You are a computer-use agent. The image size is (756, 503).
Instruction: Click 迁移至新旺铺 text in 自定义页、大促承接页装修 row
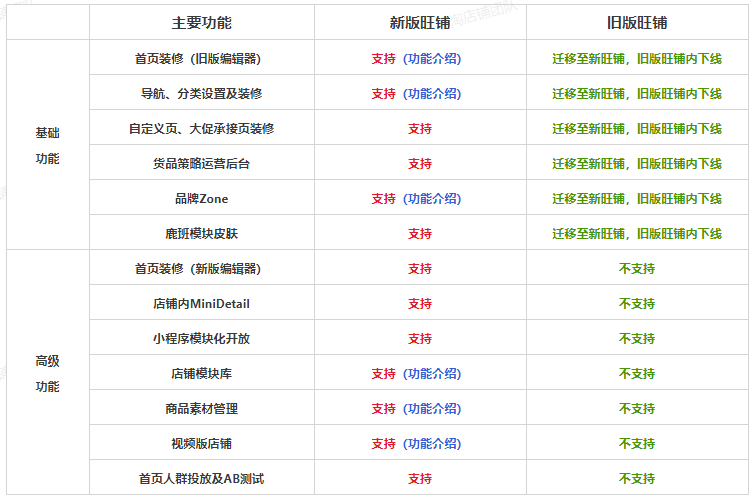point(589,129)
